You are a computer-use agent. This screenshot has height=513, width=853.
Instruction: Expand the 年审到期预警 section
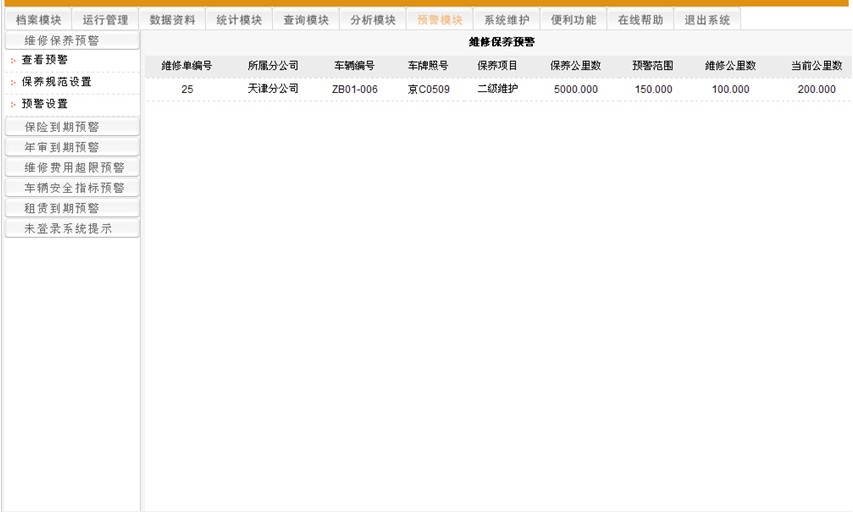coord(72,147)
